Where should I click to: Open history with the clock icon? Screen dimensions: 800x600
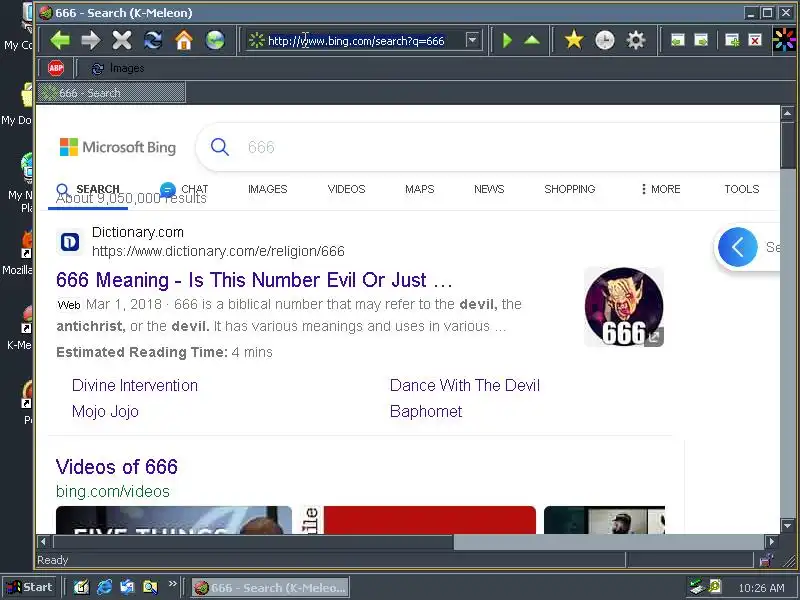click(605, 40)
